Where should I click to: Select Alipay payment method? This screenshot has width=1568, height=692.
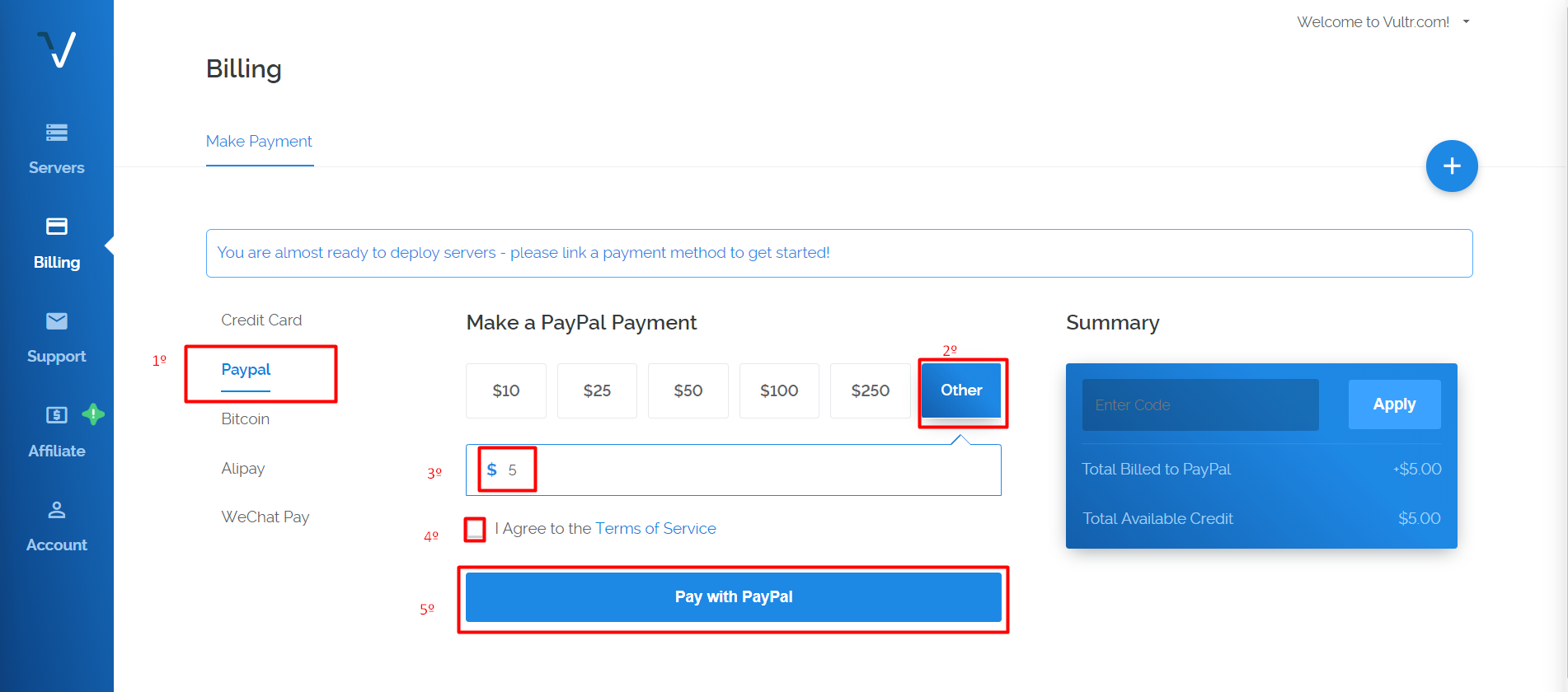coord(243,468)
